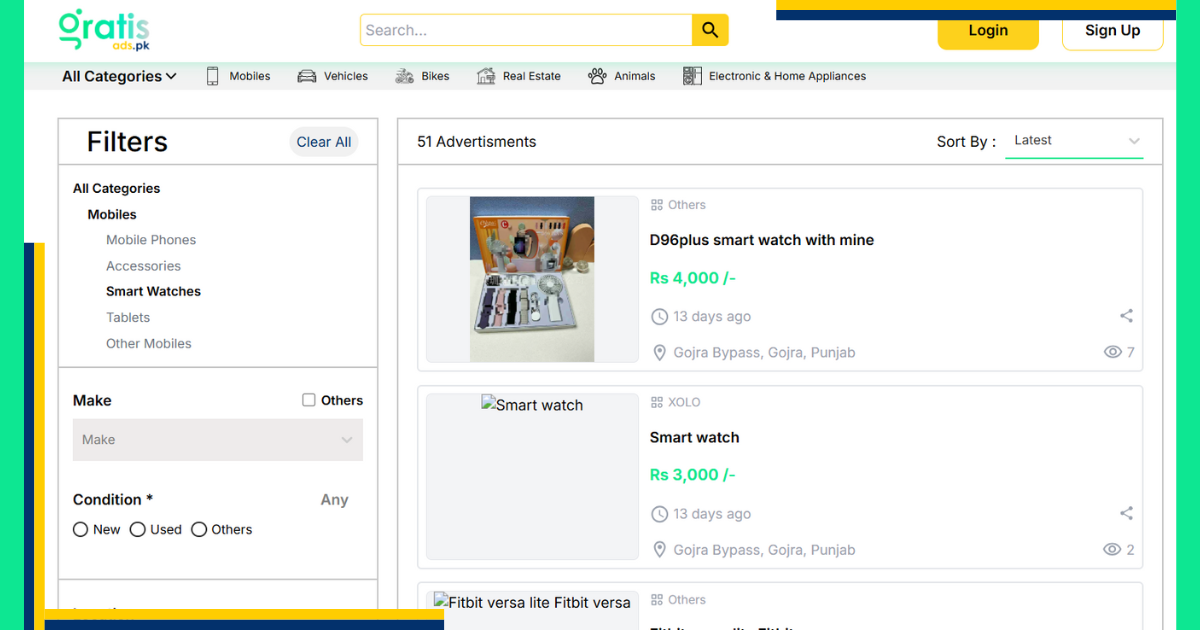Click into the Search input field
This screenshot has width=1200, height=630.
click(526, 30)
